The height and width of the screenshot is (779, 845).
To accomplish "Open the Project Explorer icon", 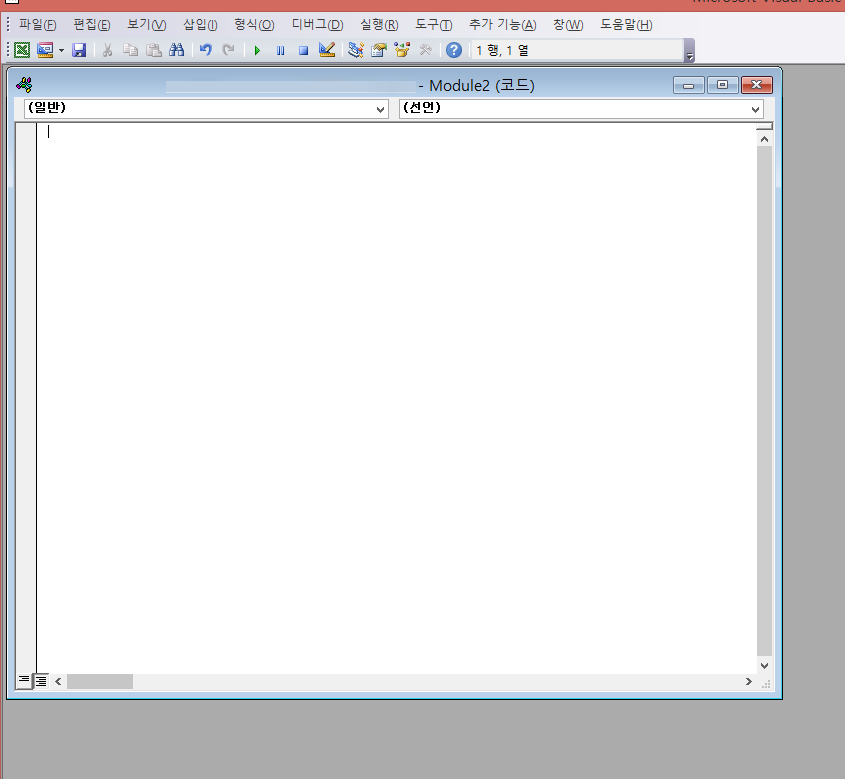I will click(x=355, y=50).
